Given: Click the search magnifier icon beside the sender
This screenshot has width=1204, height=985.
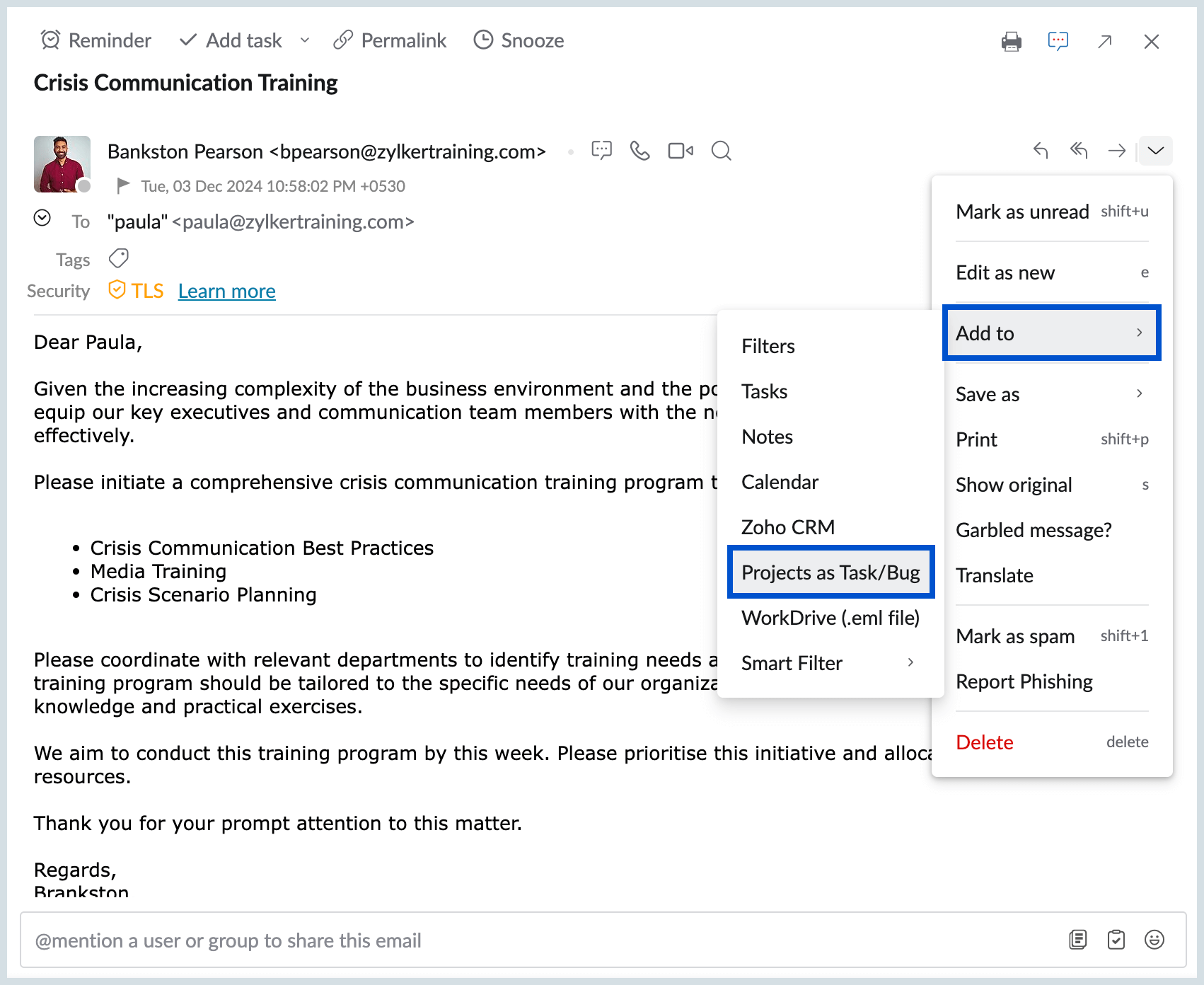Looking at the screenshot, I should pos(721,151).
